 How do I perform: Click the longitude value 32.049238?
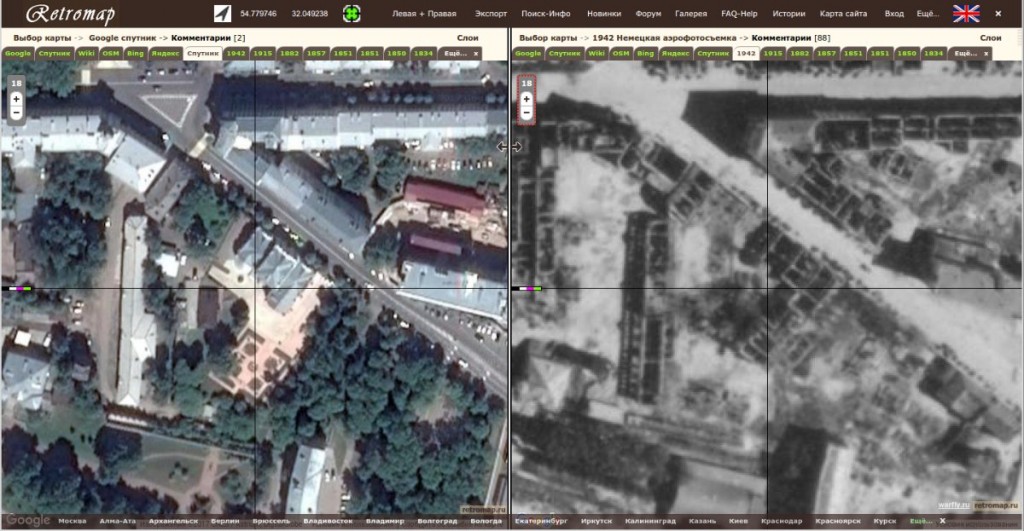[310, 14]
